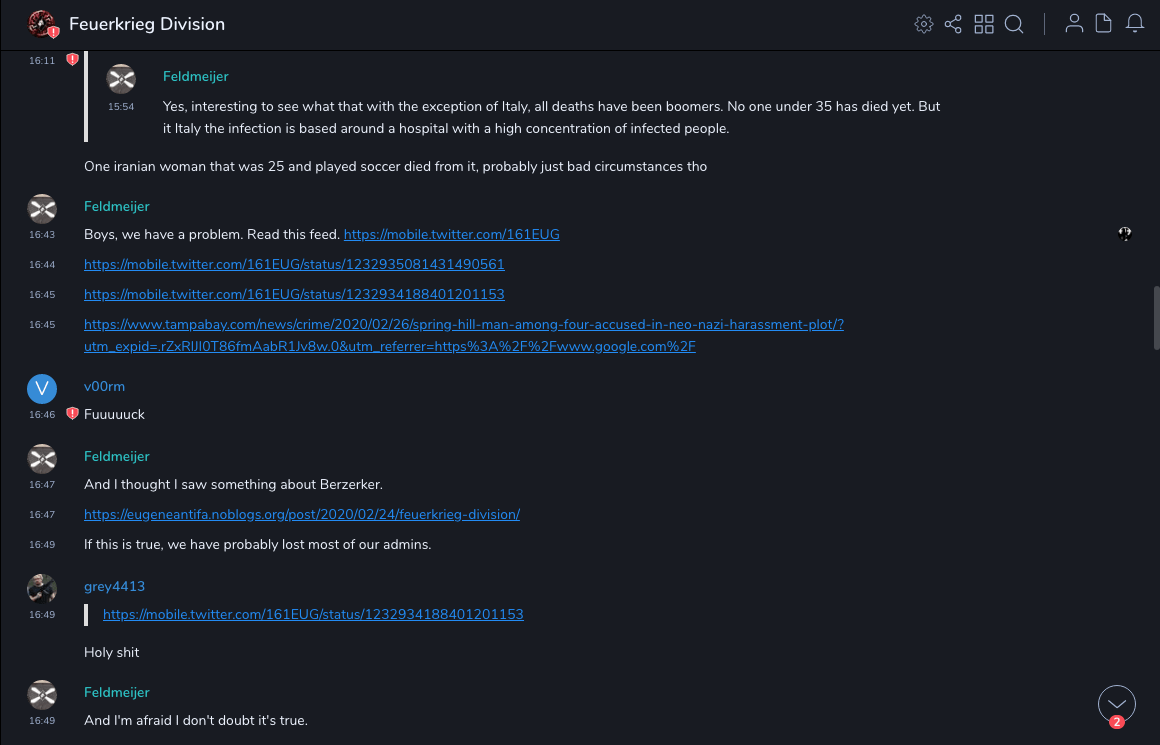Click the vertical scrollbar thumb

pos(1156,318)
